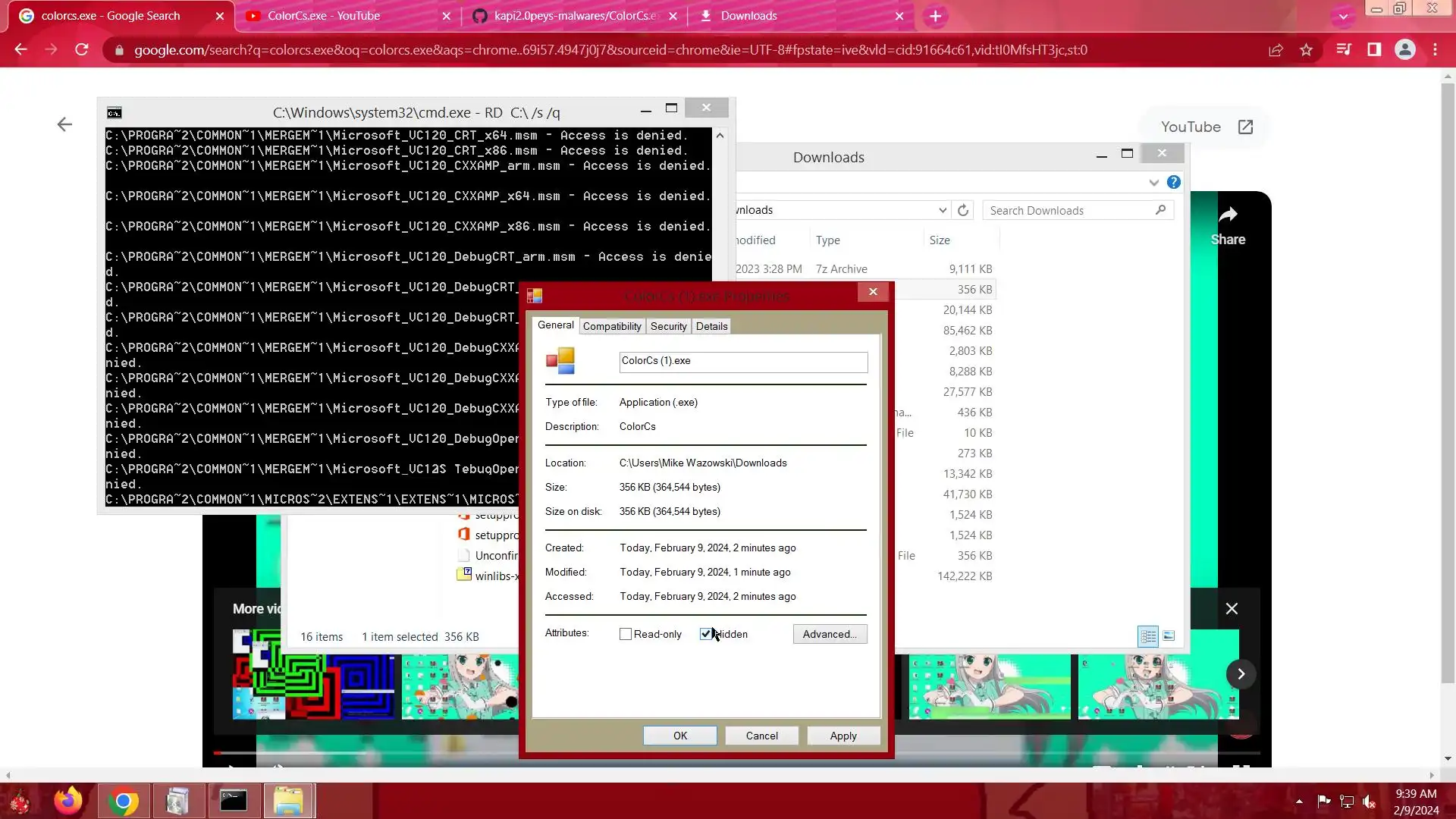The width and height of the screenshot is (1456, 819).
Task: Enable the Read-only attribute checkbox
Action: (626, 635)
